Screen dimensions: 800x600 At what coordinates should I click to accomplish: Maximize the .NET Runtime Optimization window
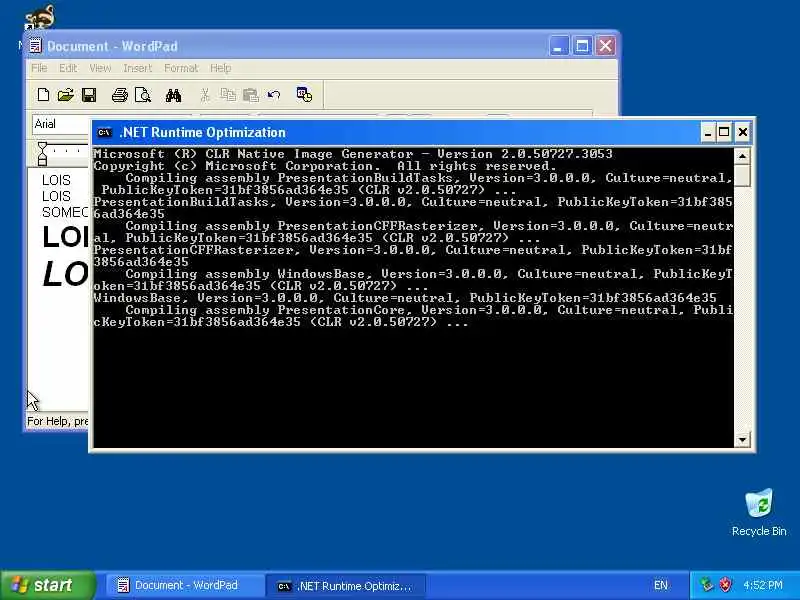tap(724, 133)
